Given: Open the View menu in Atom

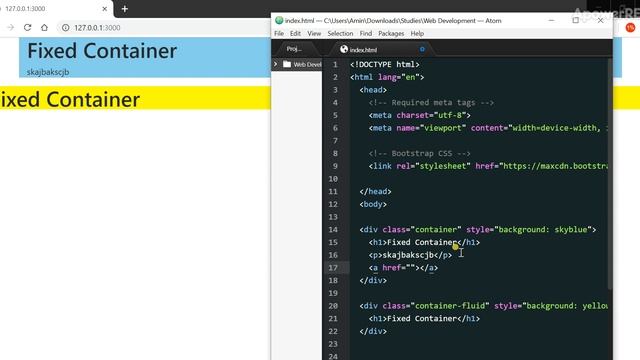Looking at the screenshot, I should [314, 33].
